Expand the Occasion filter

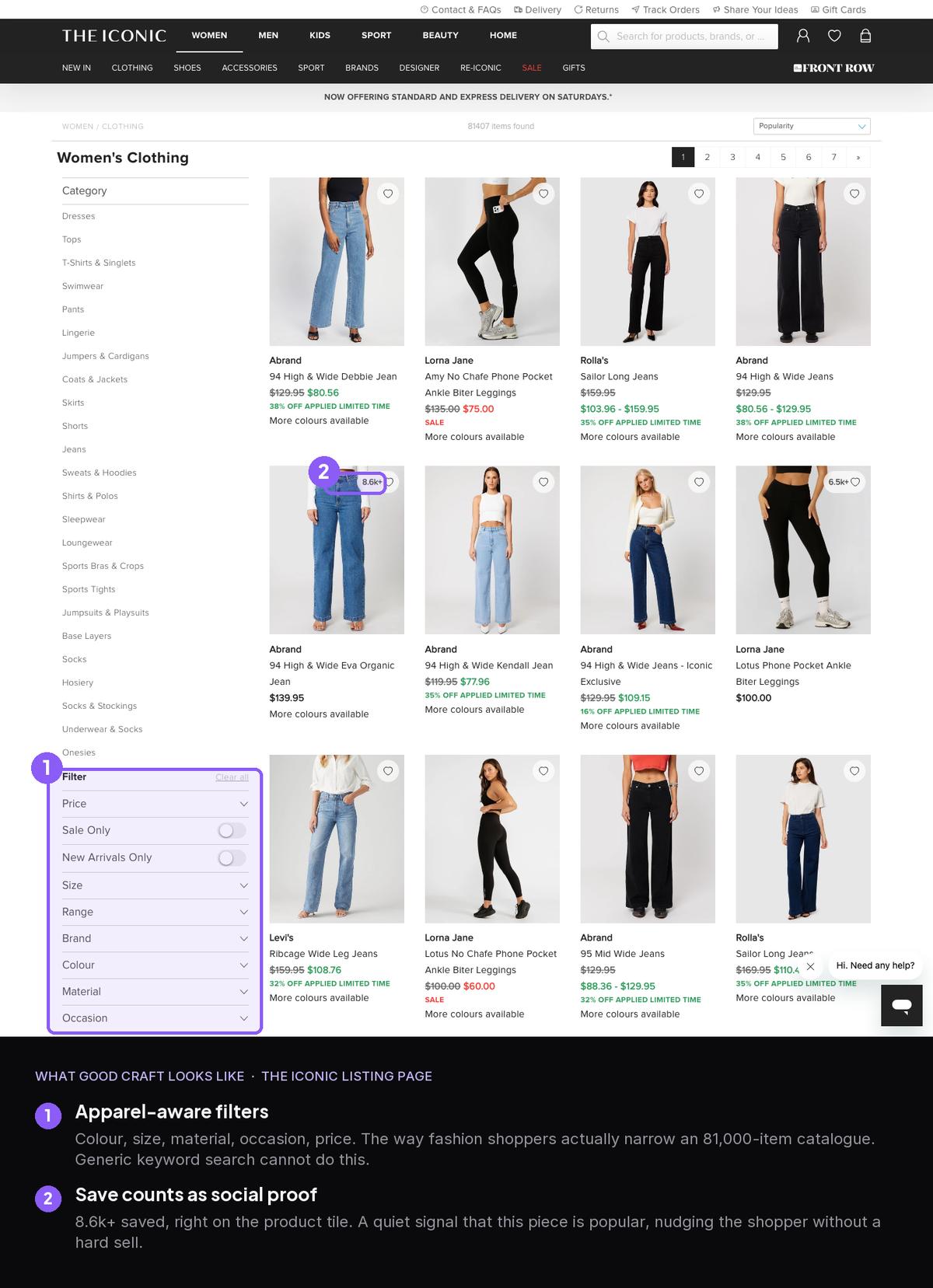coord(155,1017)
